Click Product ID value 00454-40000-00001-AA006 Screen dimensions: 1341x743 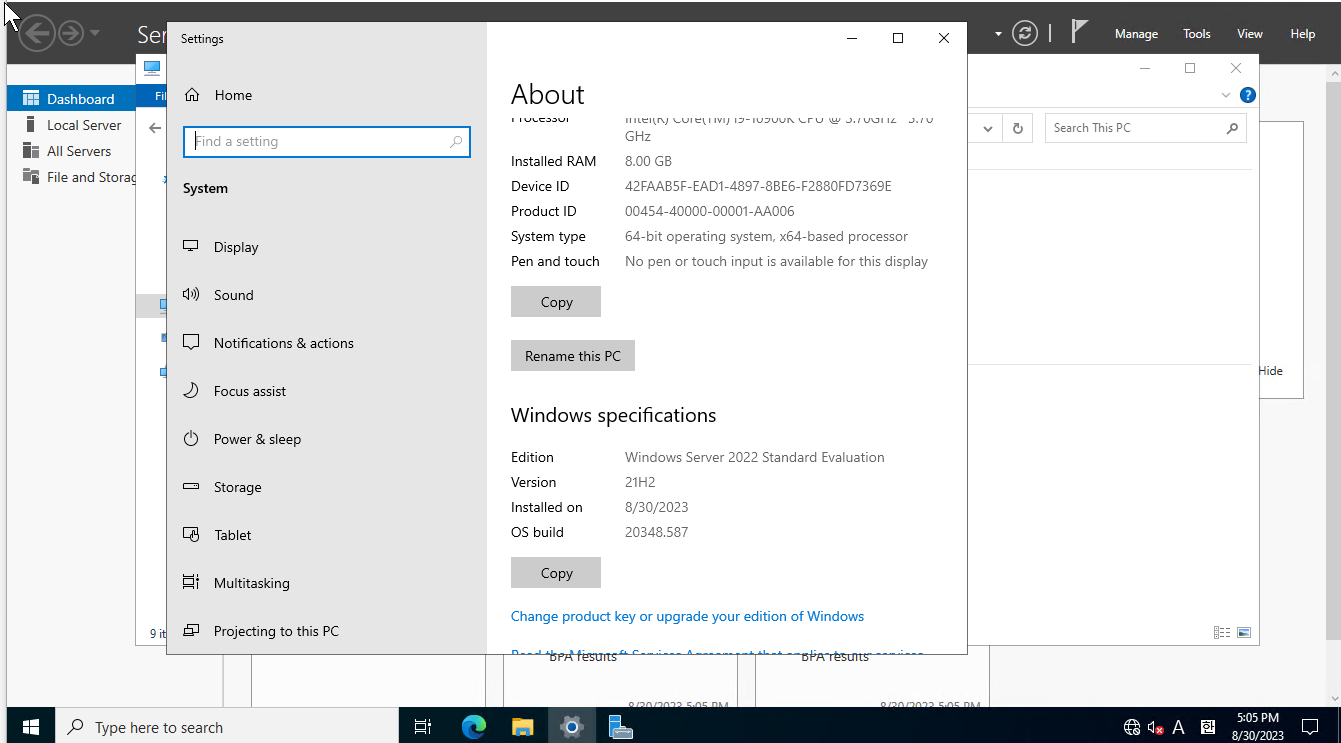point(709,211)
